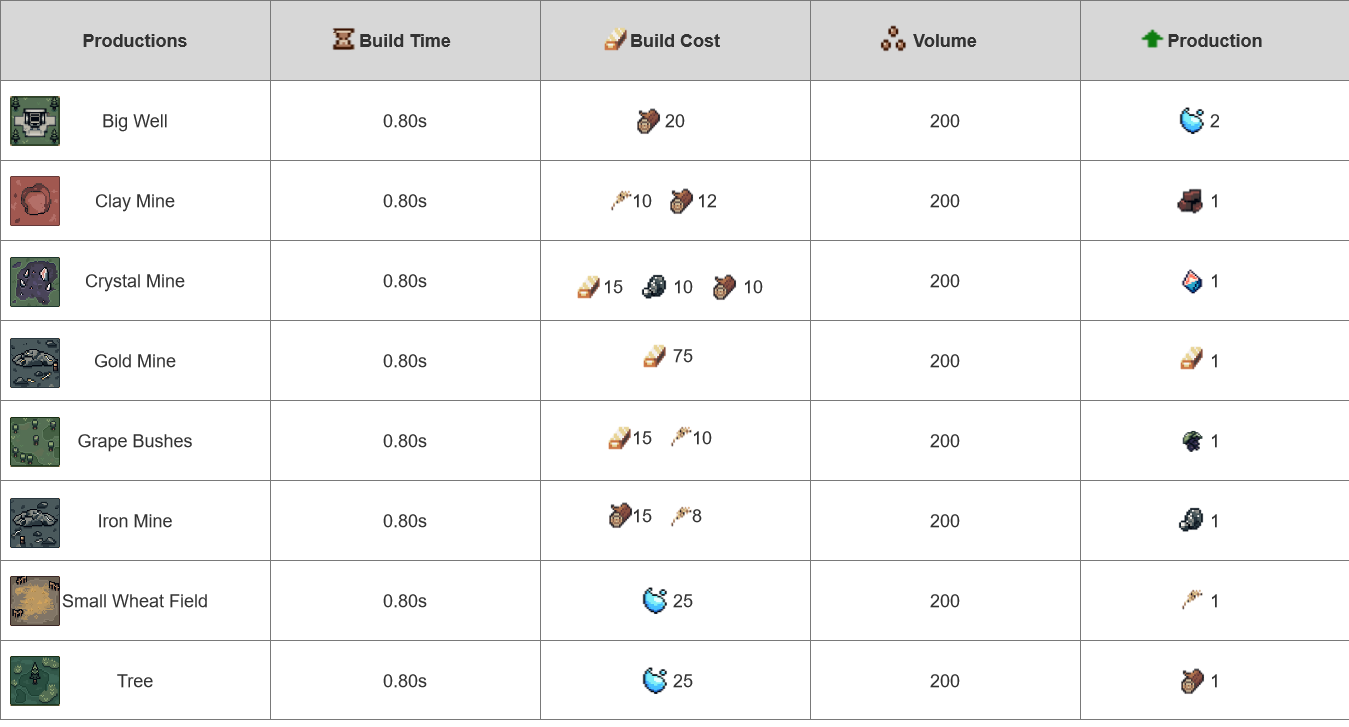Click the Clay Mine building icon
Viewport: 1349px width, 727px height.
click(35, 201)
